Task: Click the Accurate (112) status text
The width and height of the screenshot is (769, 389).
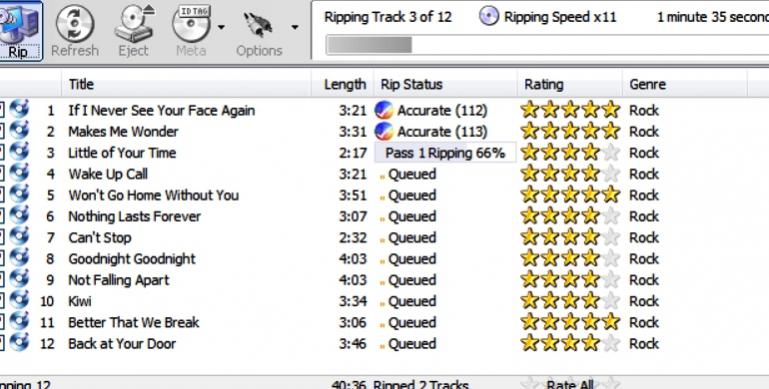Action: point(442,111)
